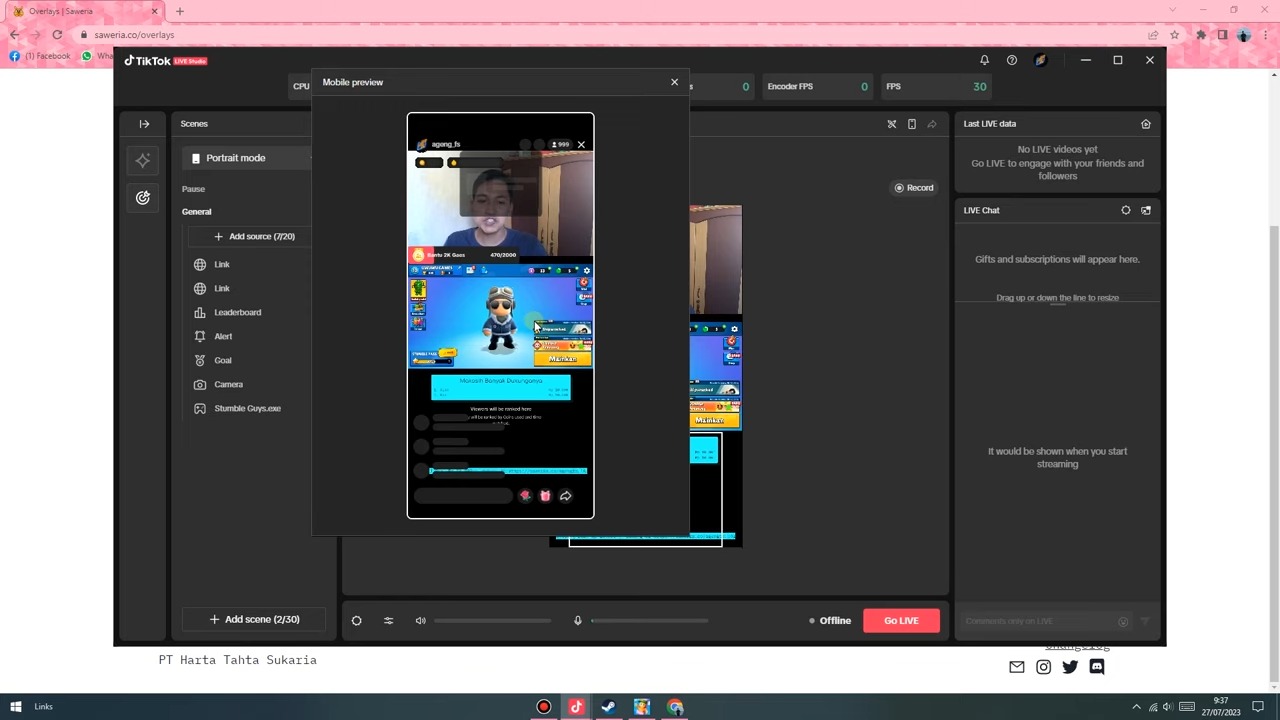Open the sparkle effects tool in the sidebar
Image resolution: width=1280 pixels, height=720 pixels.
point(143,161)
